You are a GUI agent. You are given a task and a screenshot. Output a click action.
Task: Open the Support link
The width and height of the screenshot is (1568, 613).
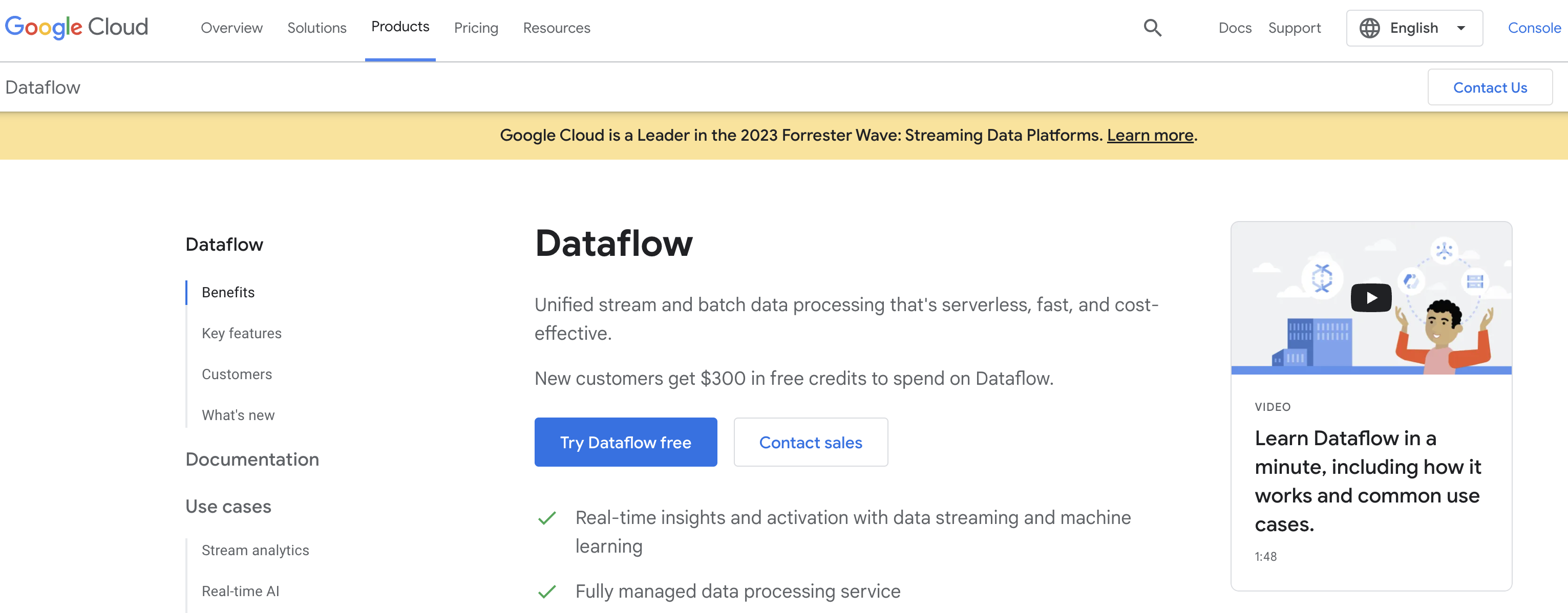click(1294, 28)
